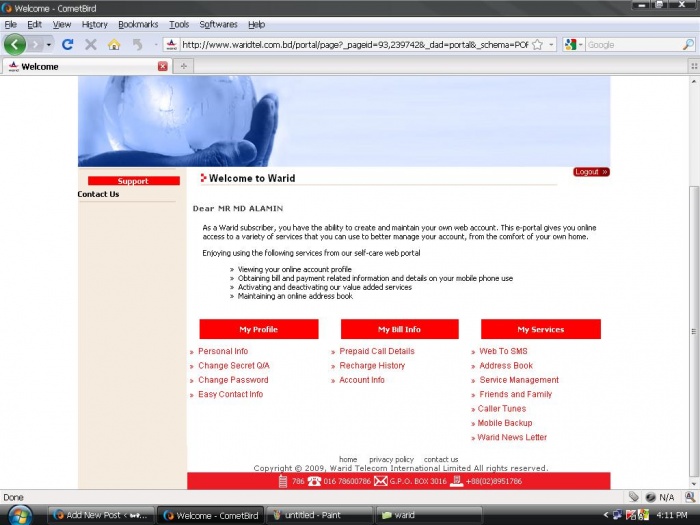The image size is (700, 525).
Task: Click the tab list button at far right
Action: click(x=694, y=67)
